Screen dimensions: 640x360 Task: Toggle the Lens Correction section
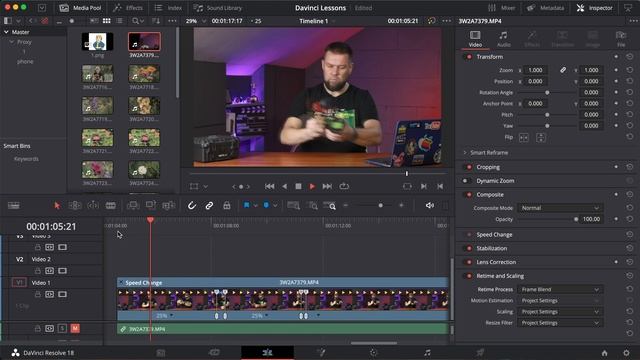pyautogui.click(x=469, y=262)
